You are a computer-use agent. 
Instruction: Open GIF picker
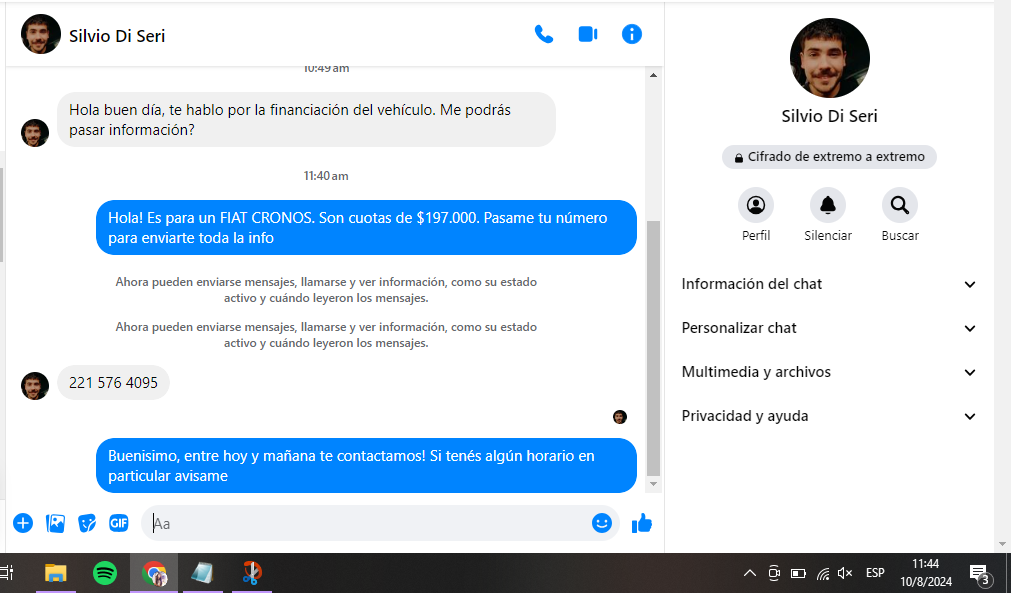[119, 523]
